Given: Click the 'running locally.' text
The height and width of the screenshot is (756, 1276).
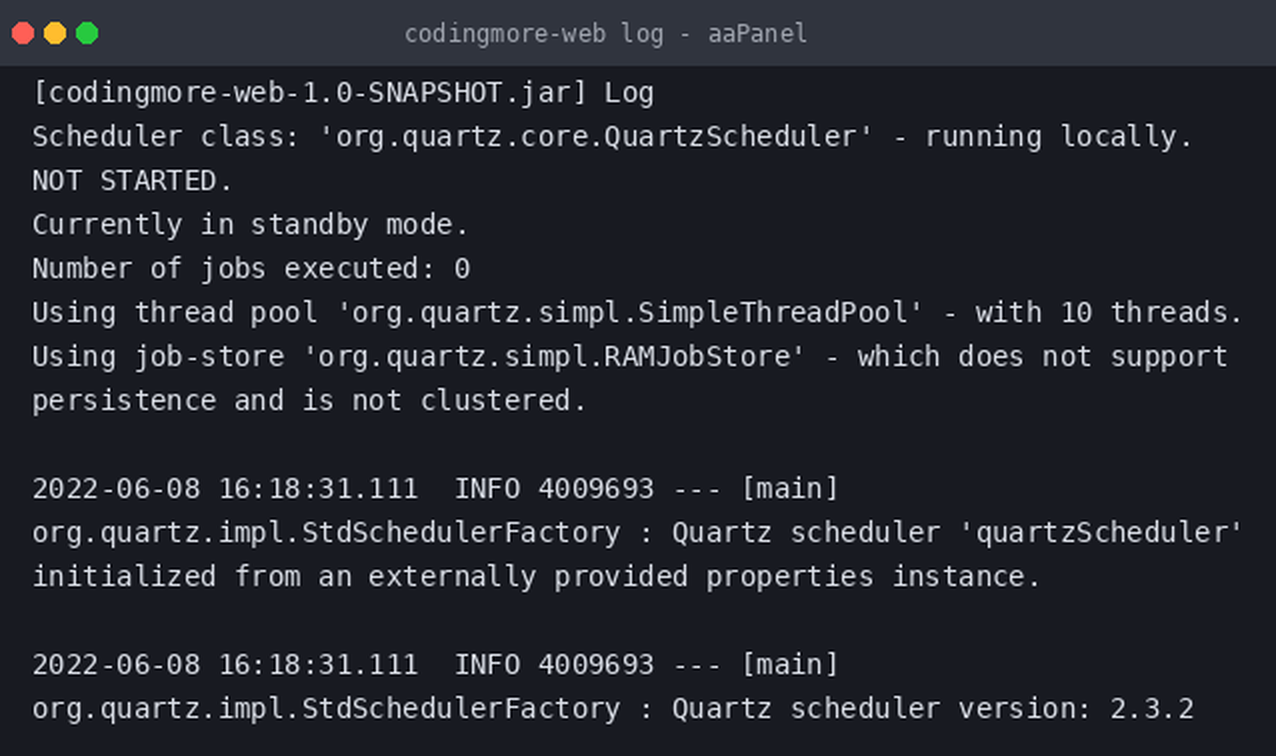Looking at the screenshot, I should point(1059,137).
